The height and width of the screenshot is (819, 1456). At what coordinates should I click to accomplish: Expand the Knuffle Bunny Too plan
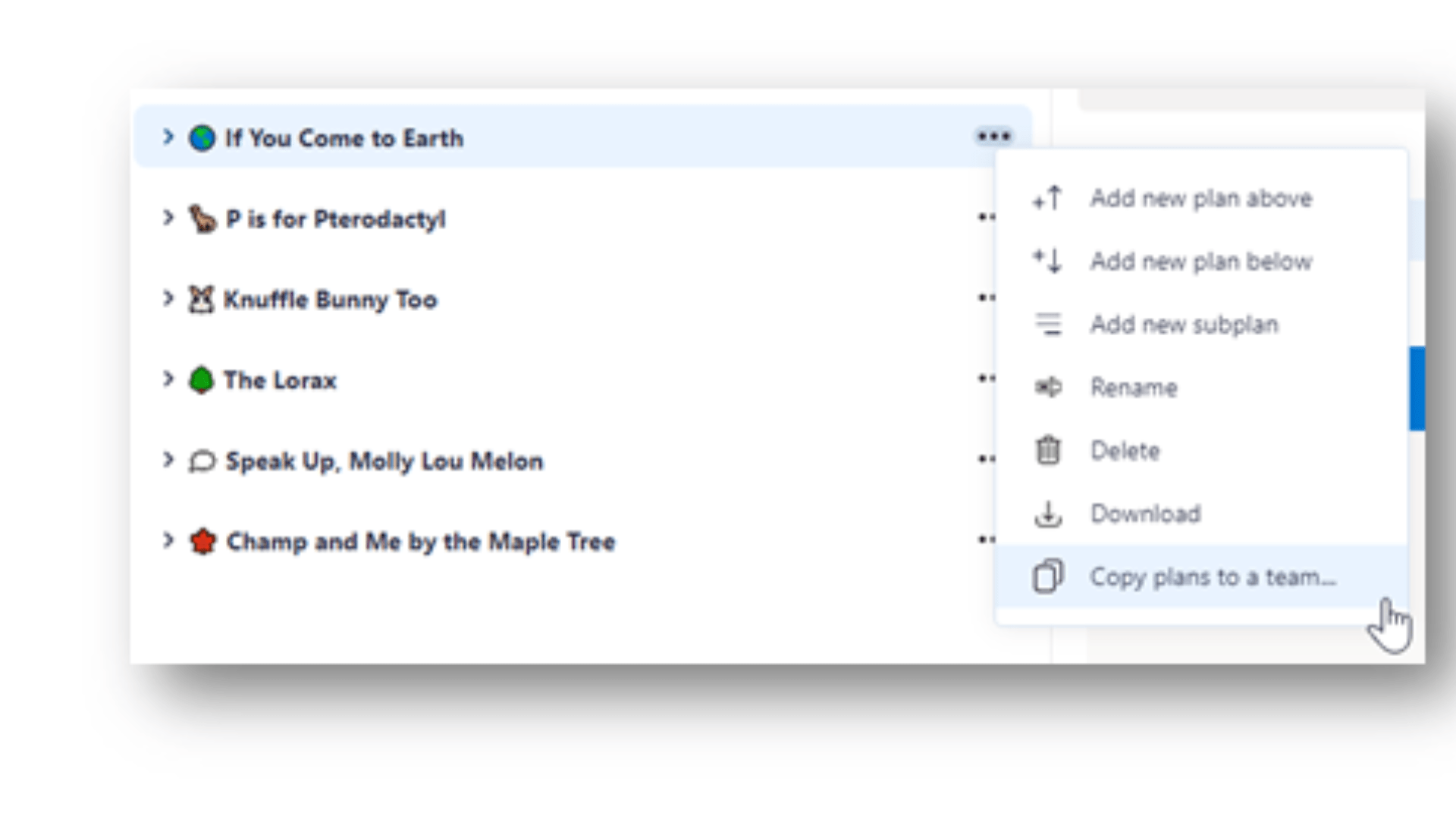click(168, 299)
